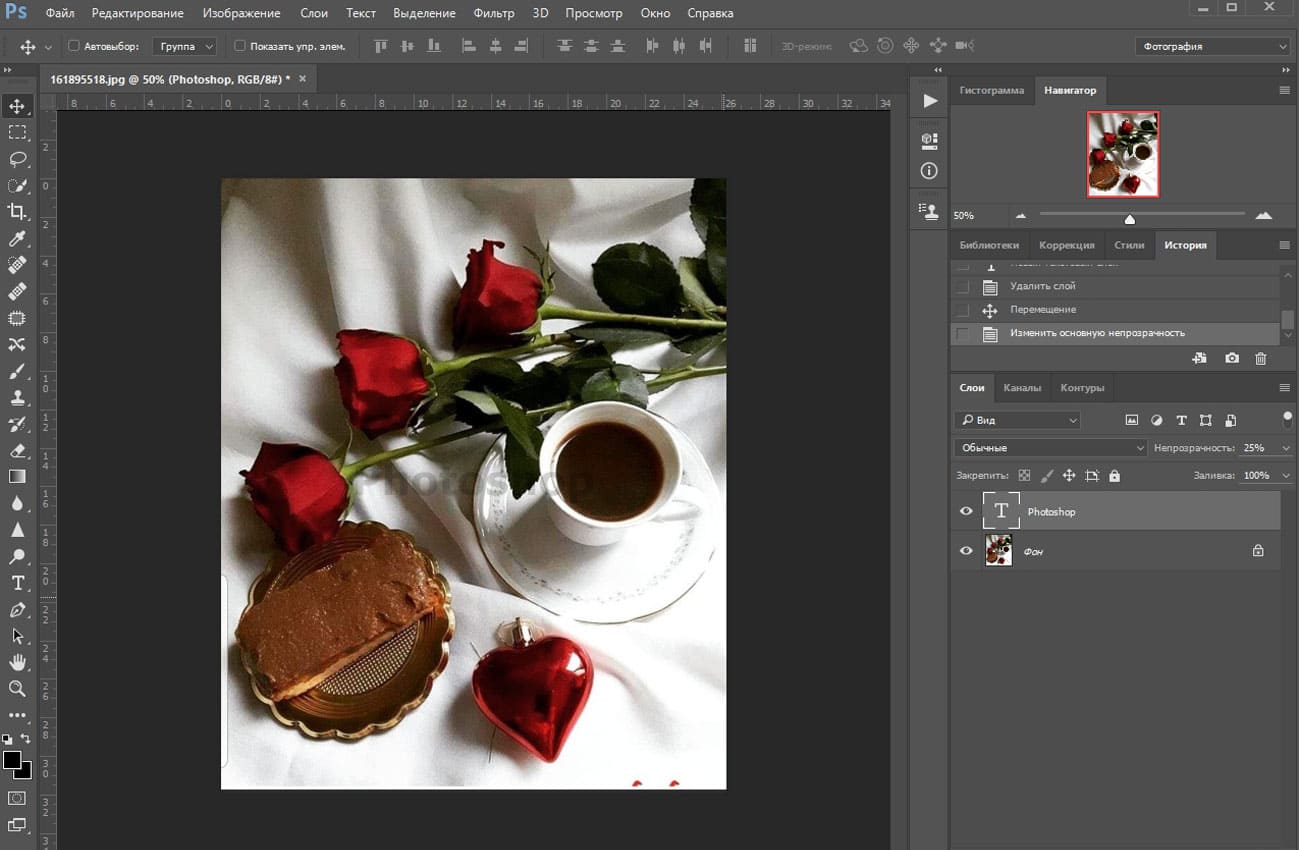Filter layers by type layers
1300x850 pixels.
[1181, 420]
